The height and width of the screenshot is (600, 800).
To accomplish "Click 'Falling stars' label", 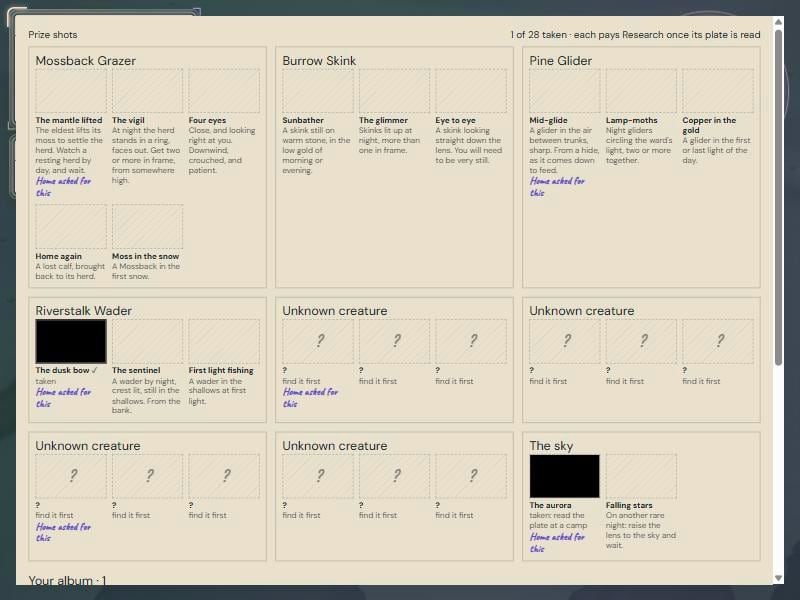I will [x=629, y=505].
